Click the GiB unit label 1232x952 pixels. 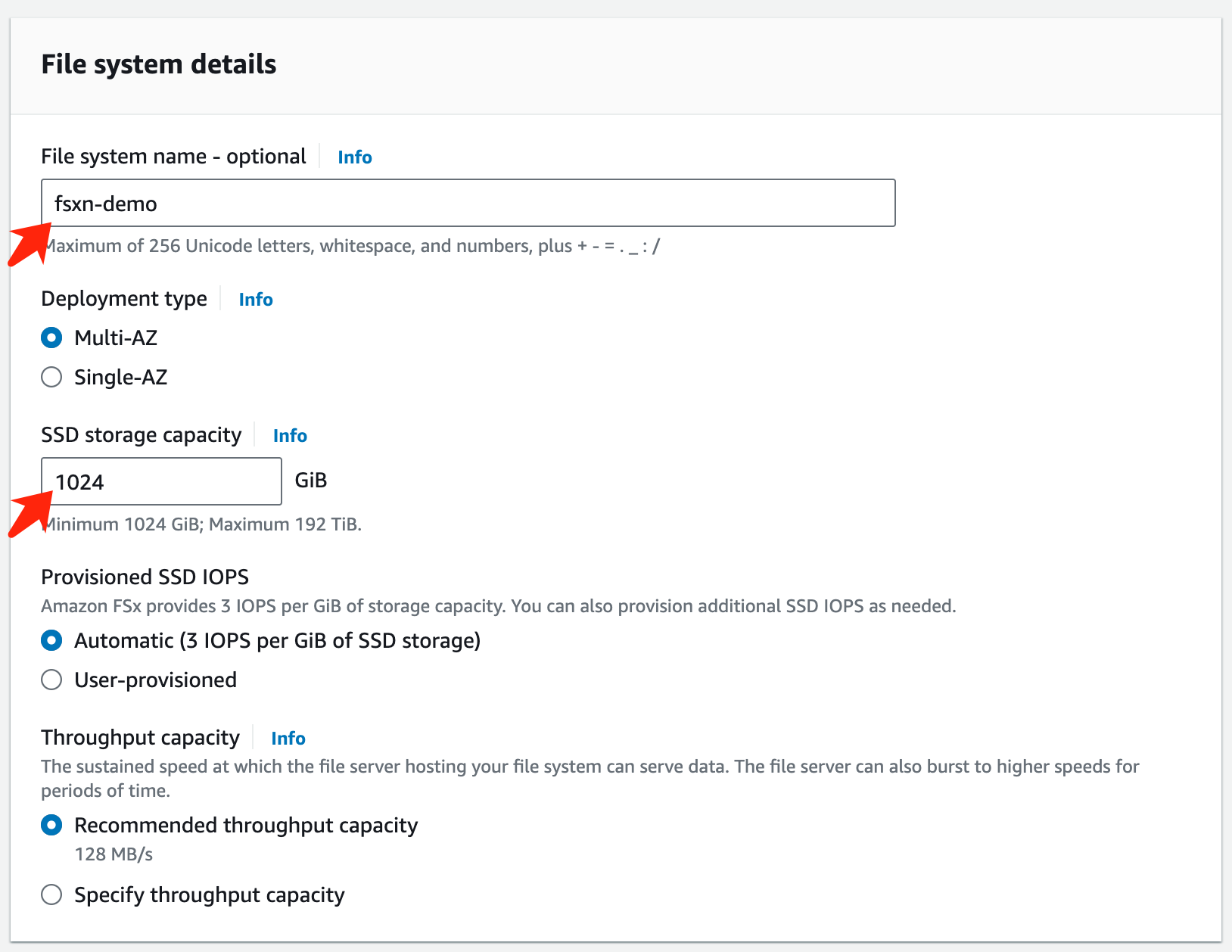pyautogui.click(x=310, y=481)
